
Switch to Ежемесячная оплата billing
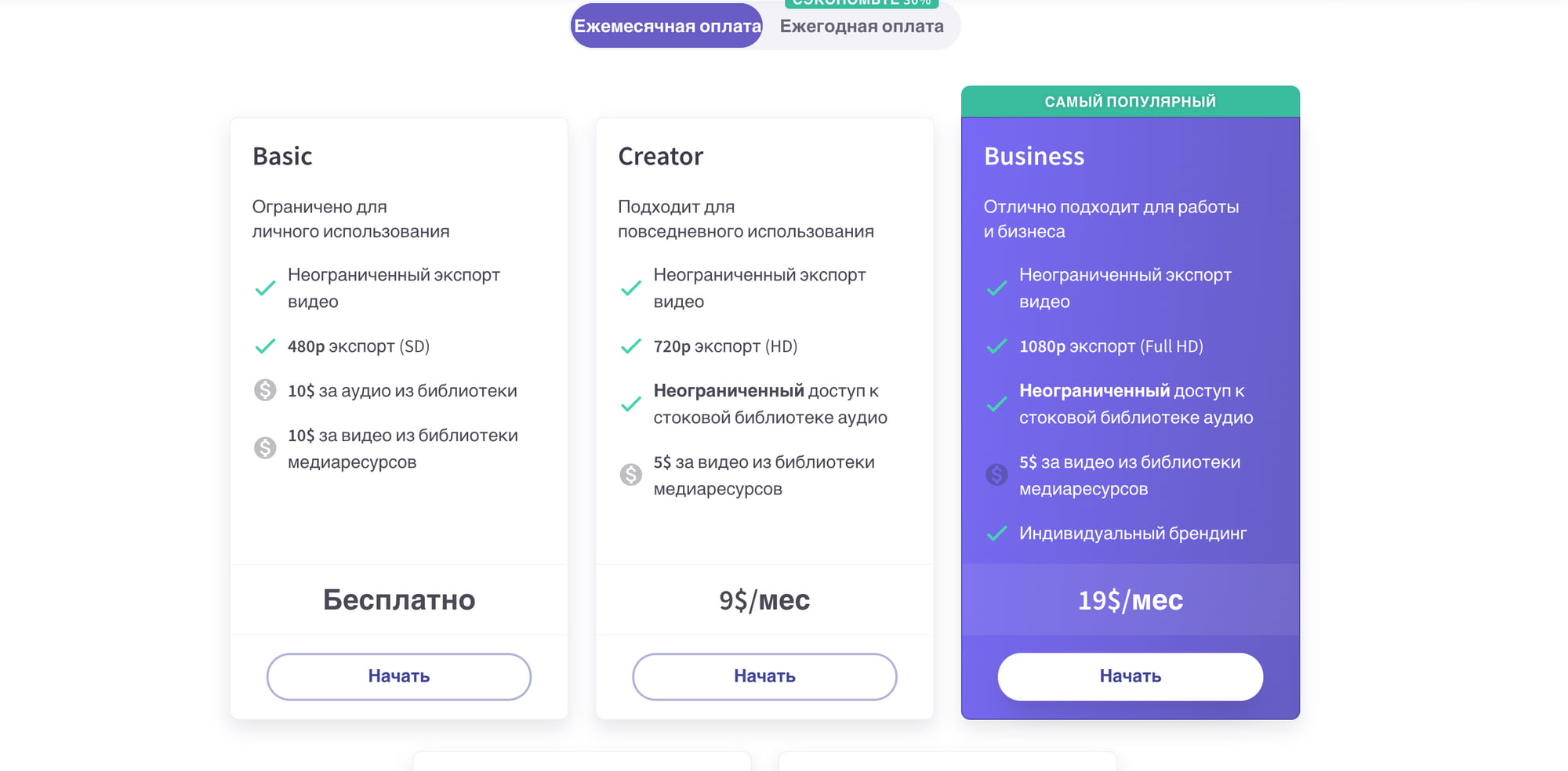667,26
